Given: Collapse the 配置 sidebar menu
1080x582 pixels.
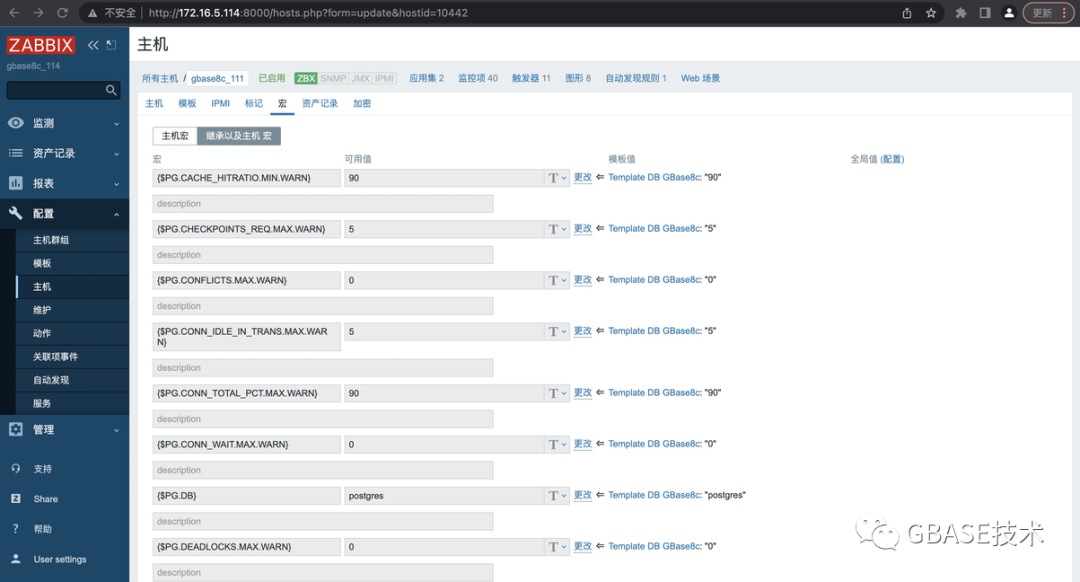Looking at the screenshot, I should pyautogui.click(x=65, y=214).
